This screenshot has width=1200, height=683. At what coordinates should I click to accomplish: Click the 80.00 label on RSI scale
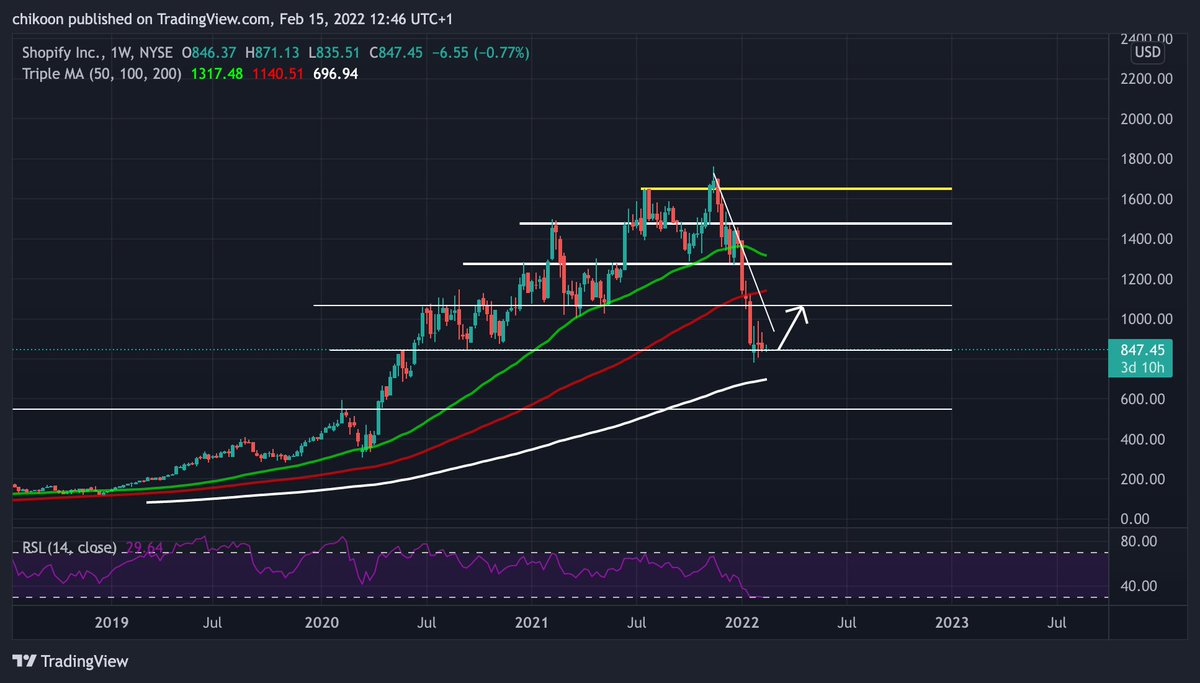[x=1141, y=541]
